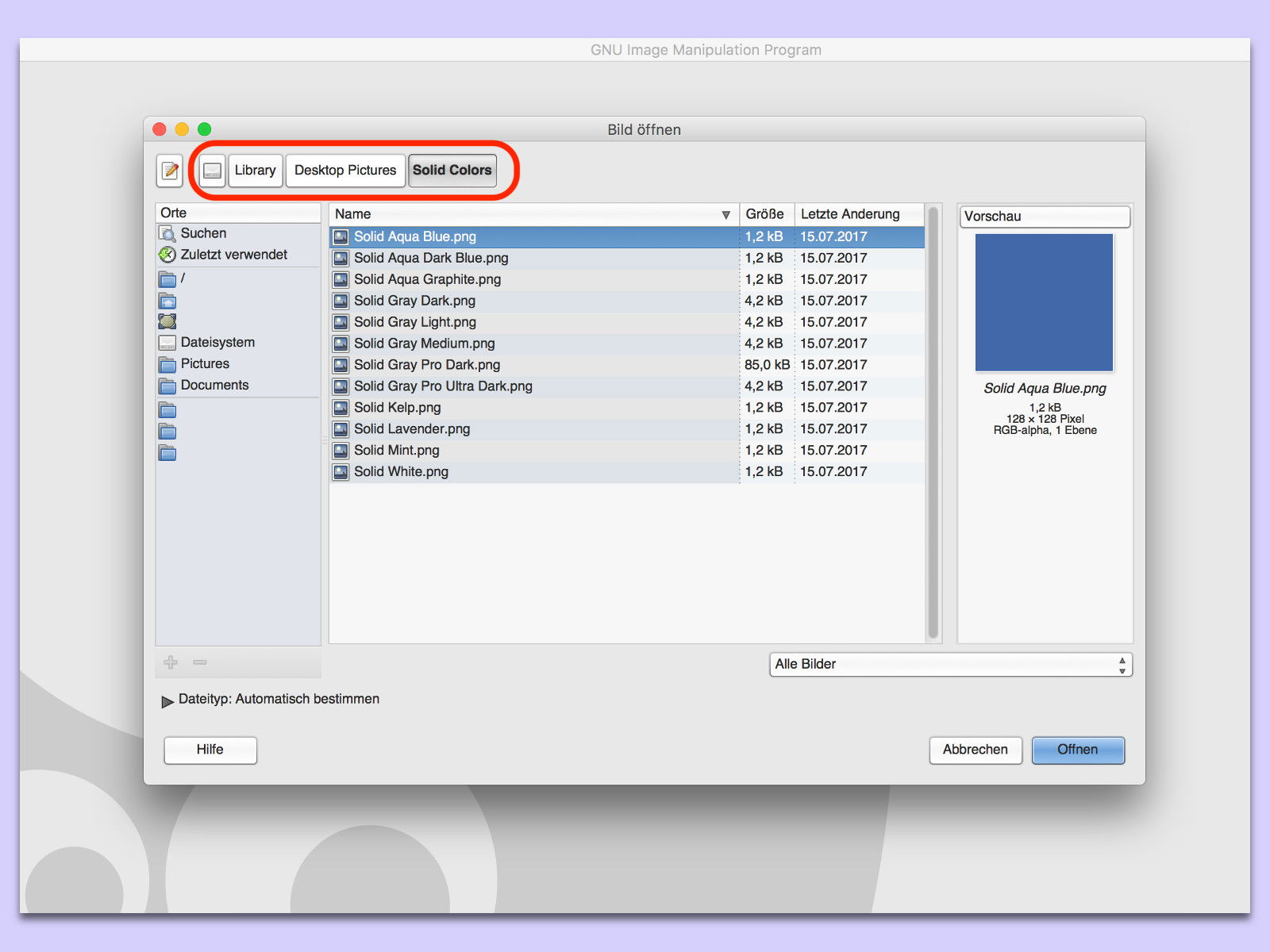Click the 85,0 kB size cell
This screenshot has width=1270, height=952.
click(767, 365)
